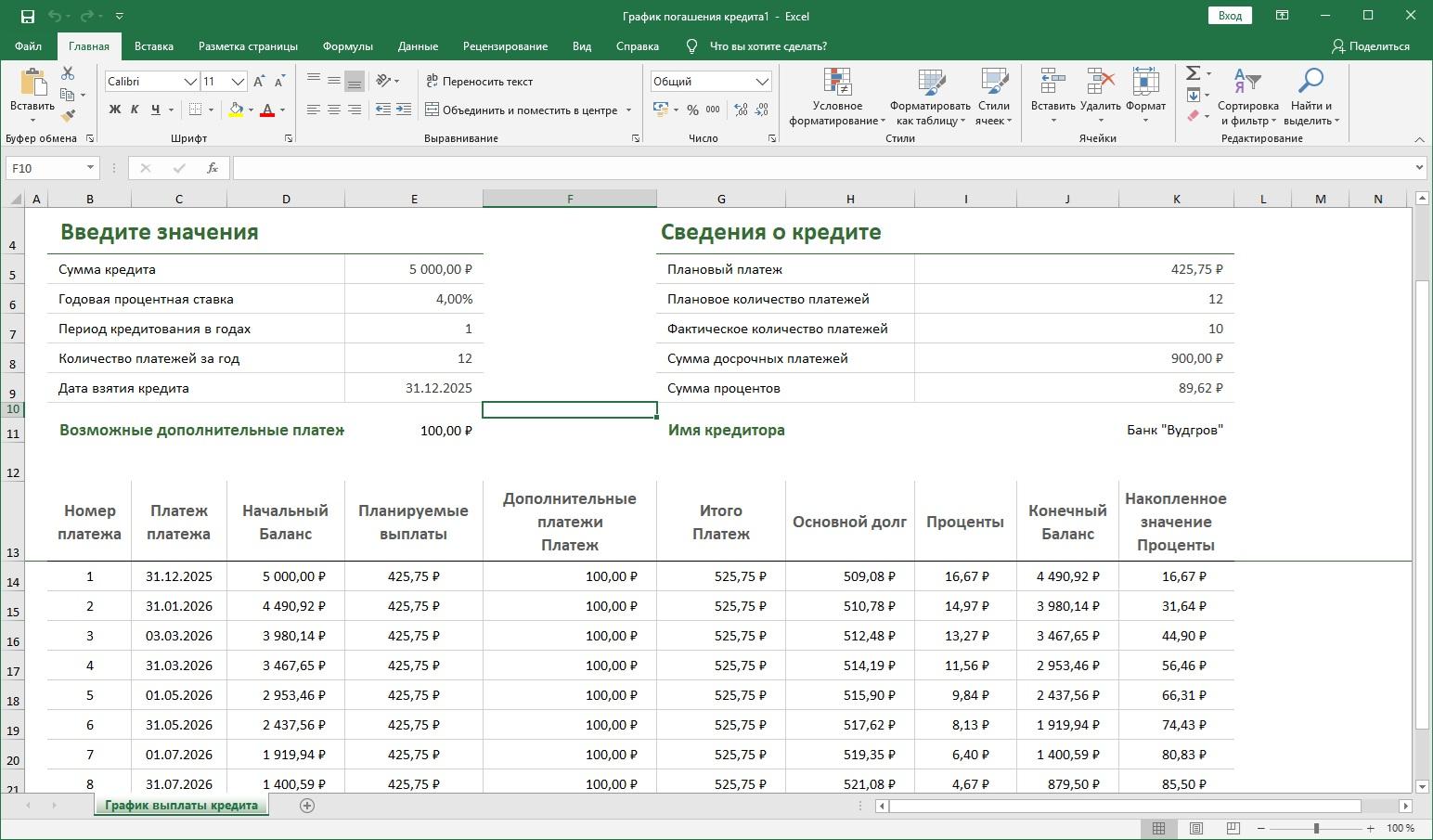Image resolution: width=1433 pixels, height=840 pixels.
Task: Click the Вход sign-in button
Action: [x=1230, y=16]
